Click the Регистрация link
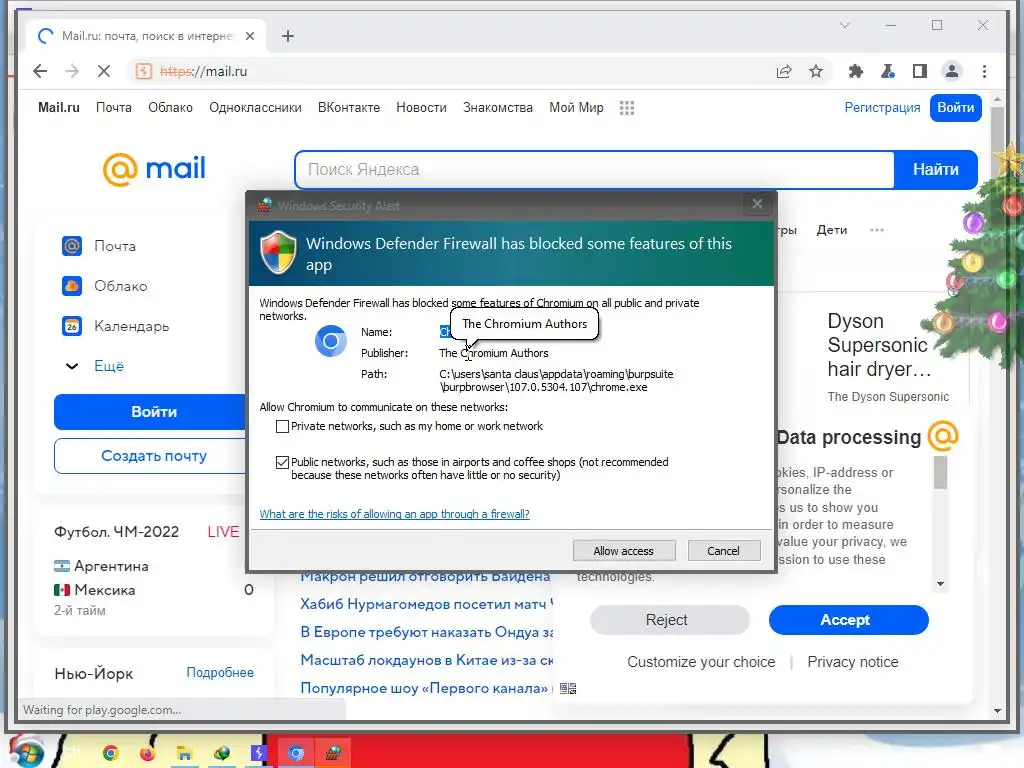The height and width of the screenshot is (768, 1024). point(882,108)
